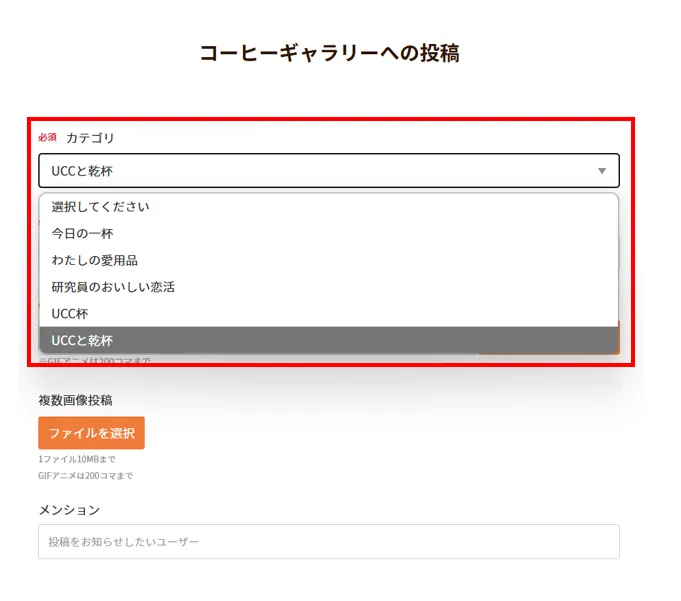
Task: Click the category dropdown arrow icon
Action: point(602,171)
